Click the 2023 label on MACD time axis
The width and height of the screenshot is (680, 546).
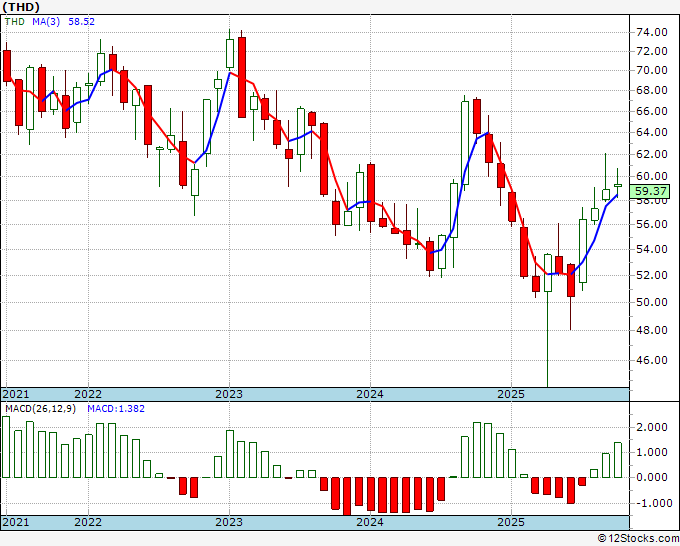[229, 522]
